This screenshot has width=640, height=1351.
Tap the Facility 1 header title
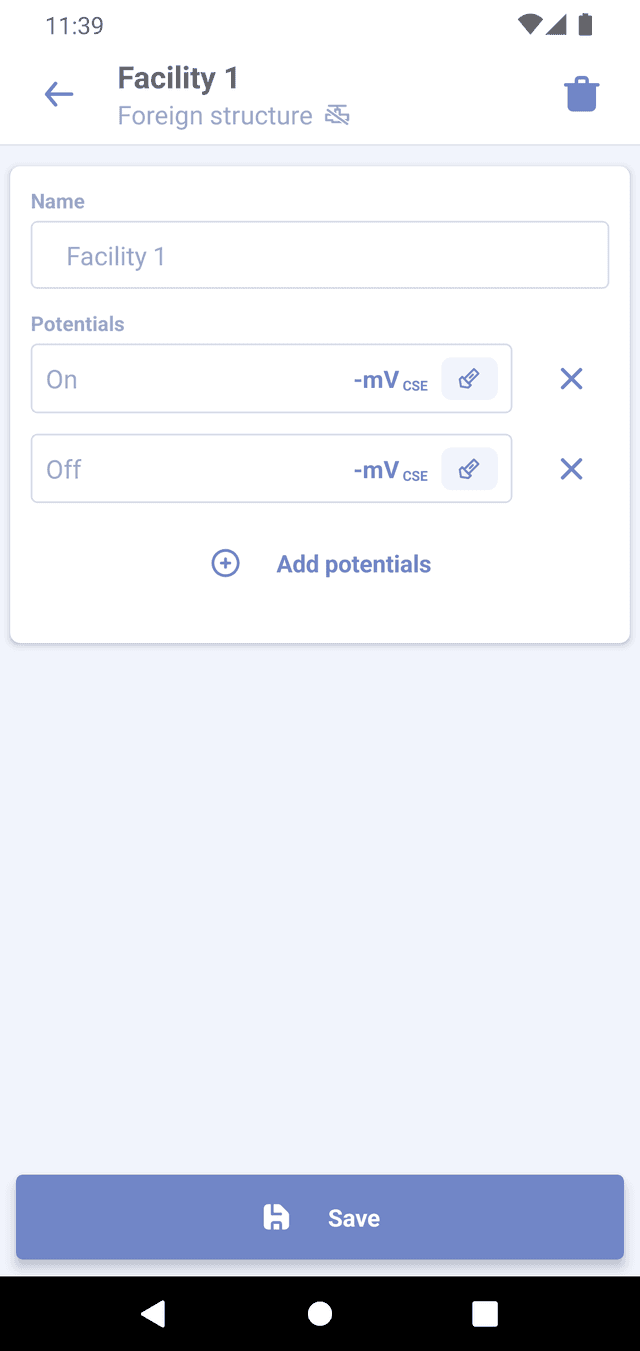[x=178, y=78]
